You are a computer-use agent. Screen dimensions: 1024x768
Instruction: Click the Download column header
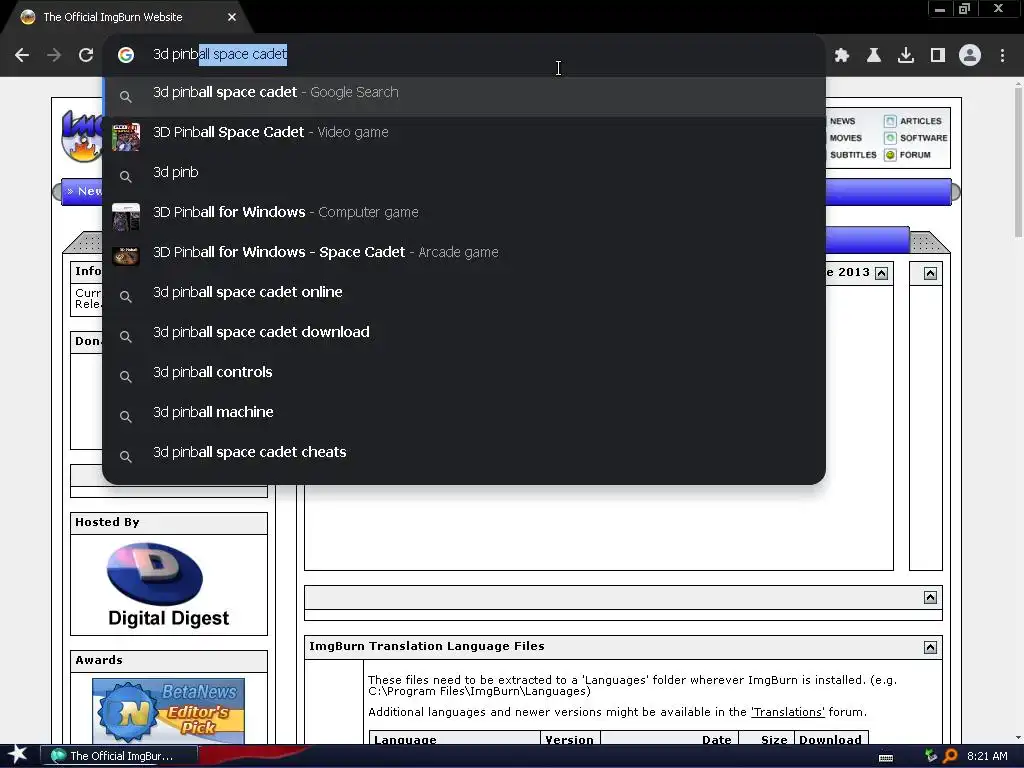tap(830, 739)
